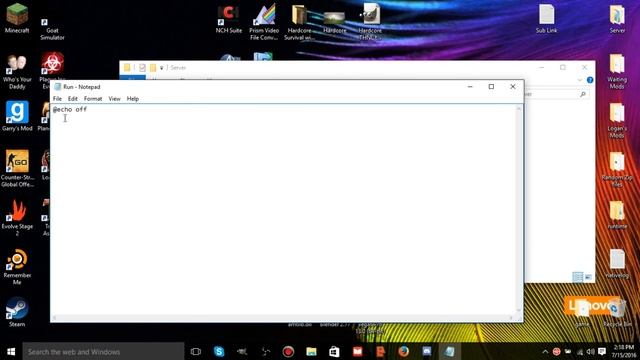Select the Garry's Mod desktop icon

(x=17, y=116)
